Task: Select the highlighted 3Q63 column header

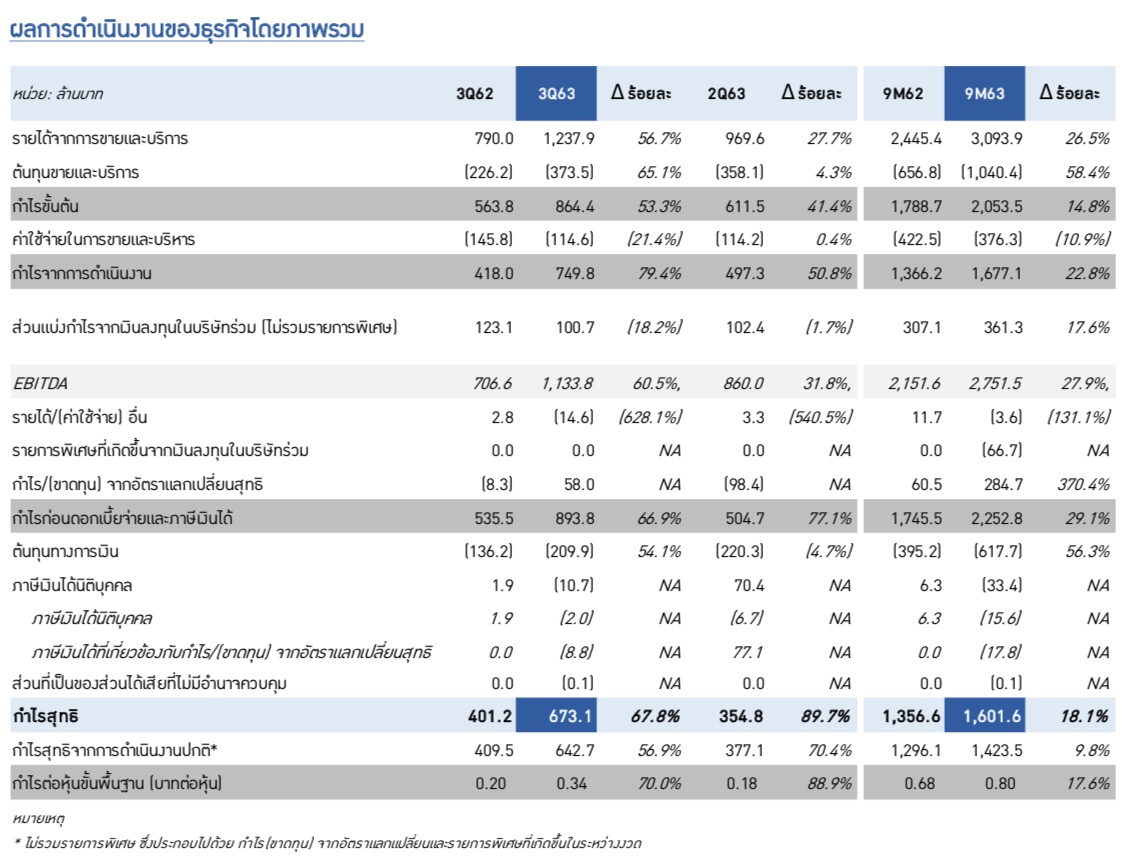Action: pyautogui.click(x=556, y=94)
